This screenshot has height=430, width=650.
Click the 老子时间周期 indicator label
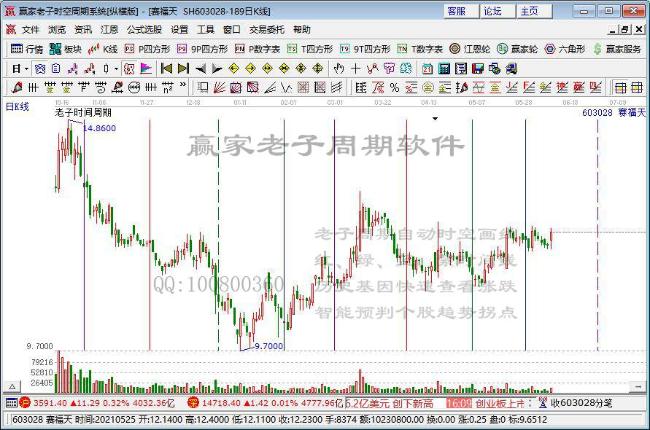[x=83, y=112]
